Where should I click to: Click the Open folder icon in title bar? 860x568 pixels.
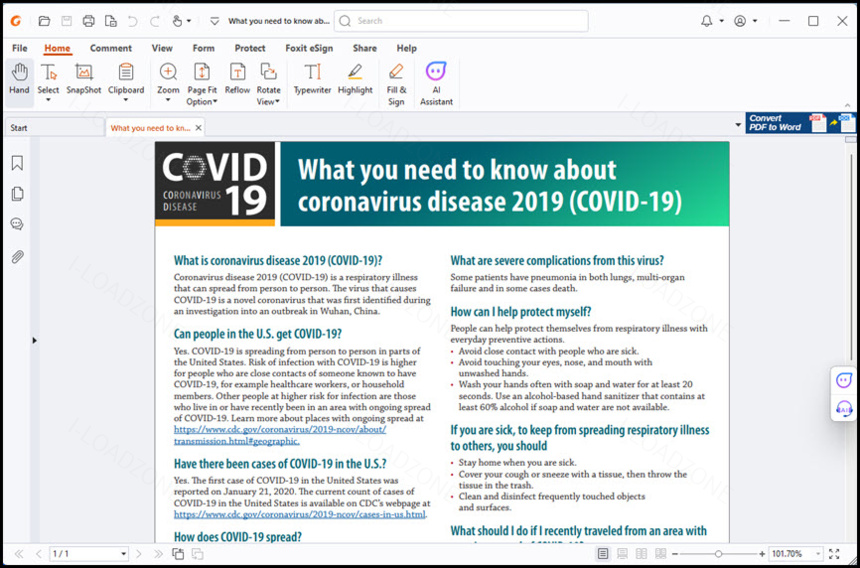point(44,21)
